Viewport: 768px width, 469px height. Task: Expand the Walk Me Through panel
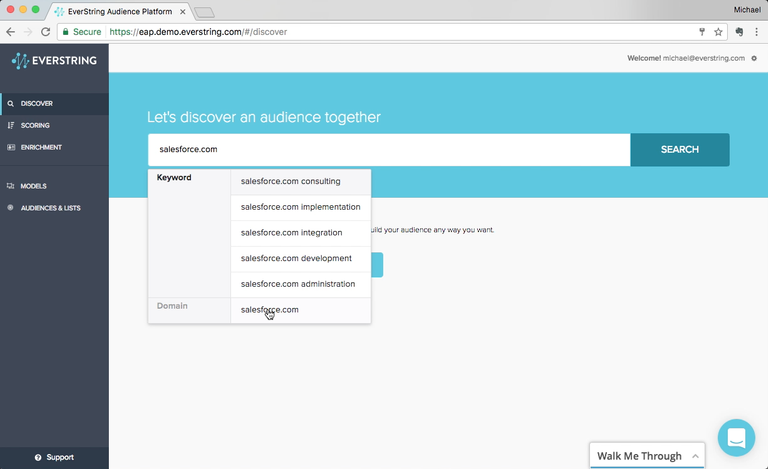tap(647, 456)
